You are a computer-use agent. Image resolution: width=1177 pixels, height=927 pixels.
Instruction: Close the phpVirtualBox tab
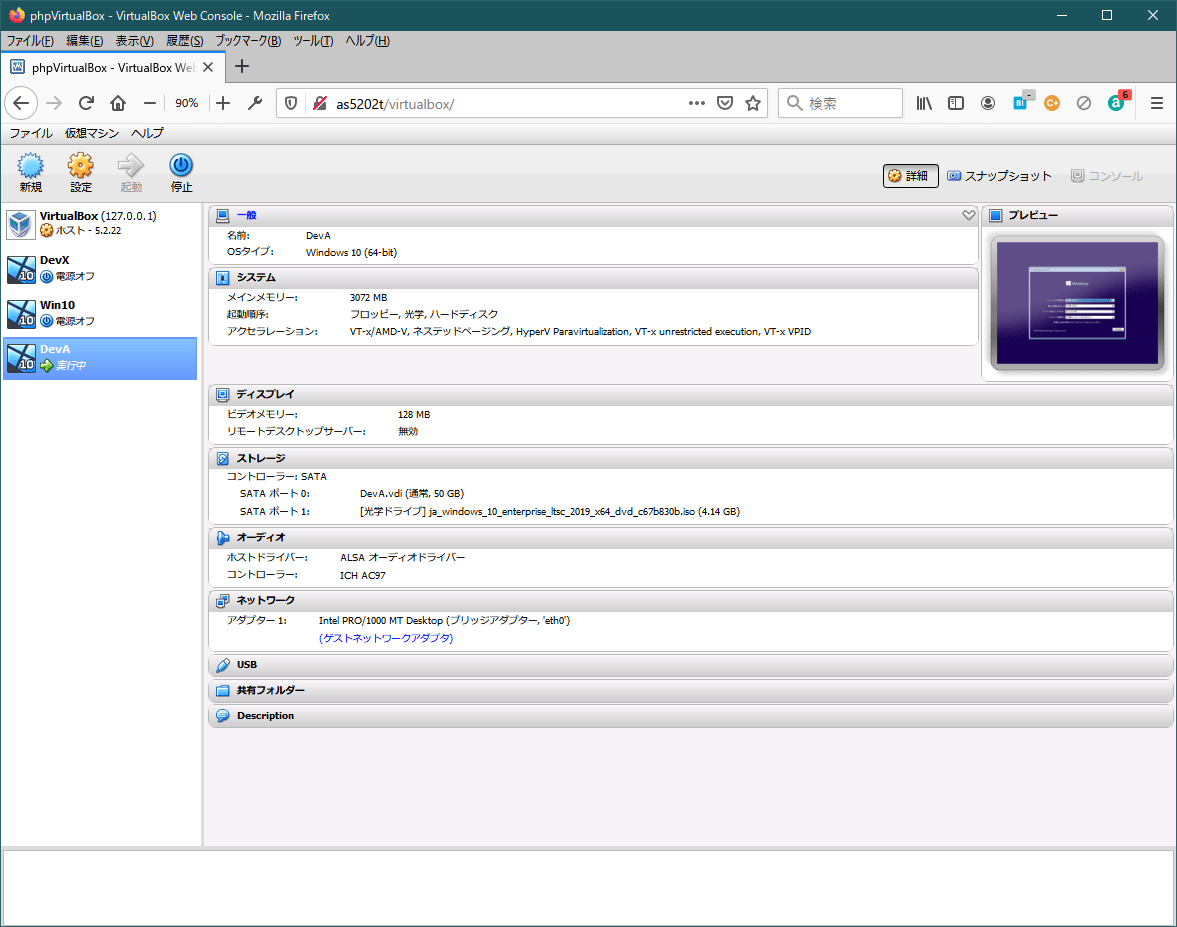pos(208,68)
